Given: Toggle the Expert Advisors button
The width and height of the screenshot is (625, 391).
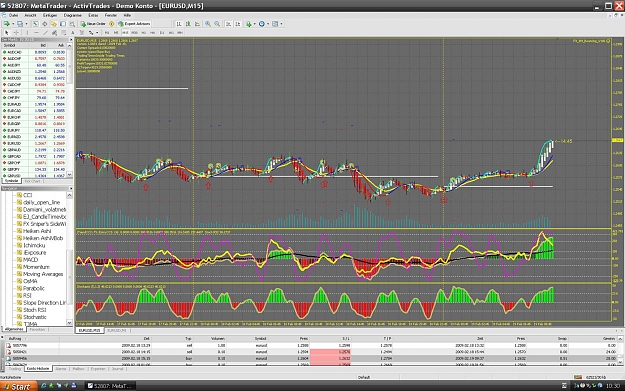Looking at the screenshot, I should click(134, 24).
